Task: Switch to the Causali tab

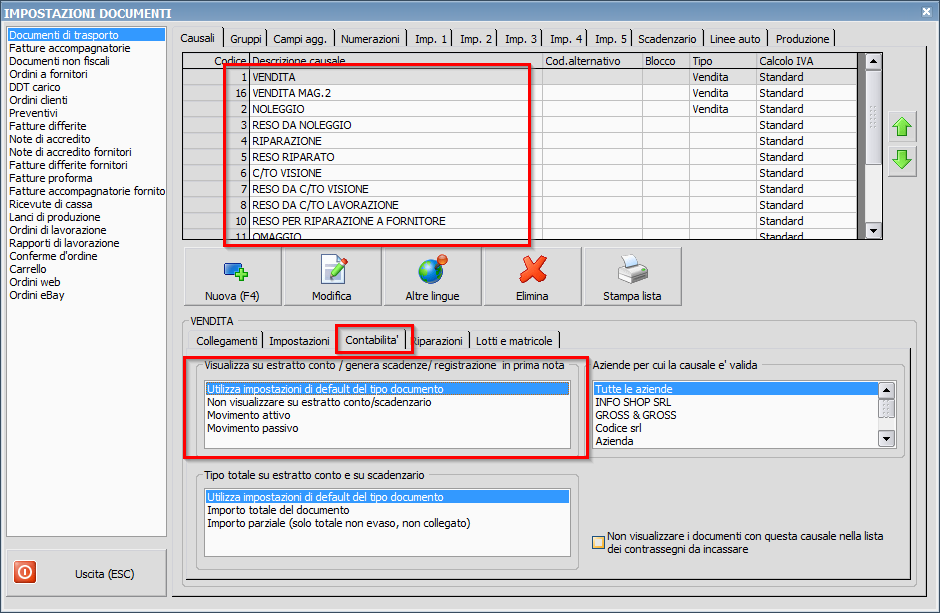Action: [197, 38]
